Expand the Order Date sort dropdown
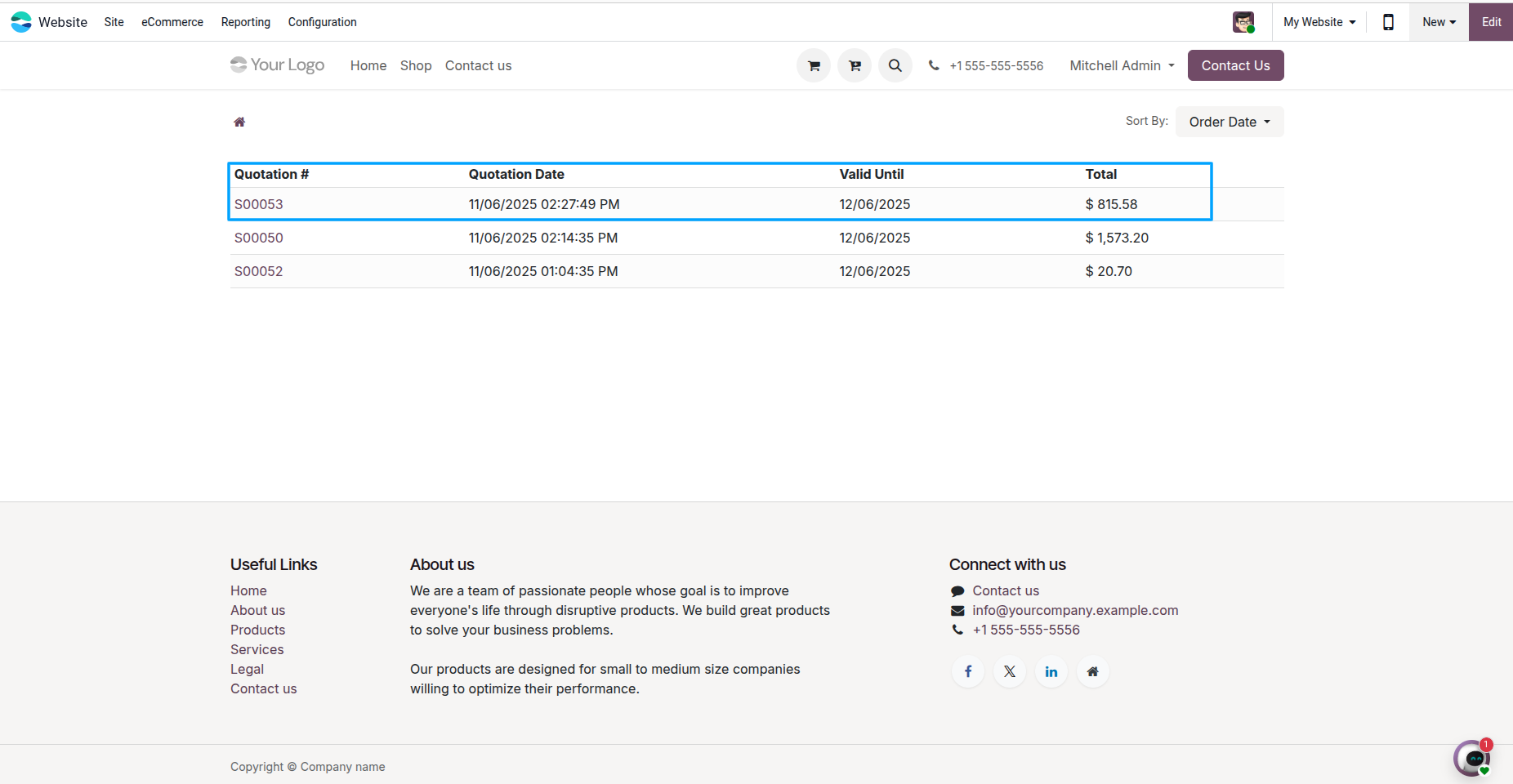 coord(1229,121)
